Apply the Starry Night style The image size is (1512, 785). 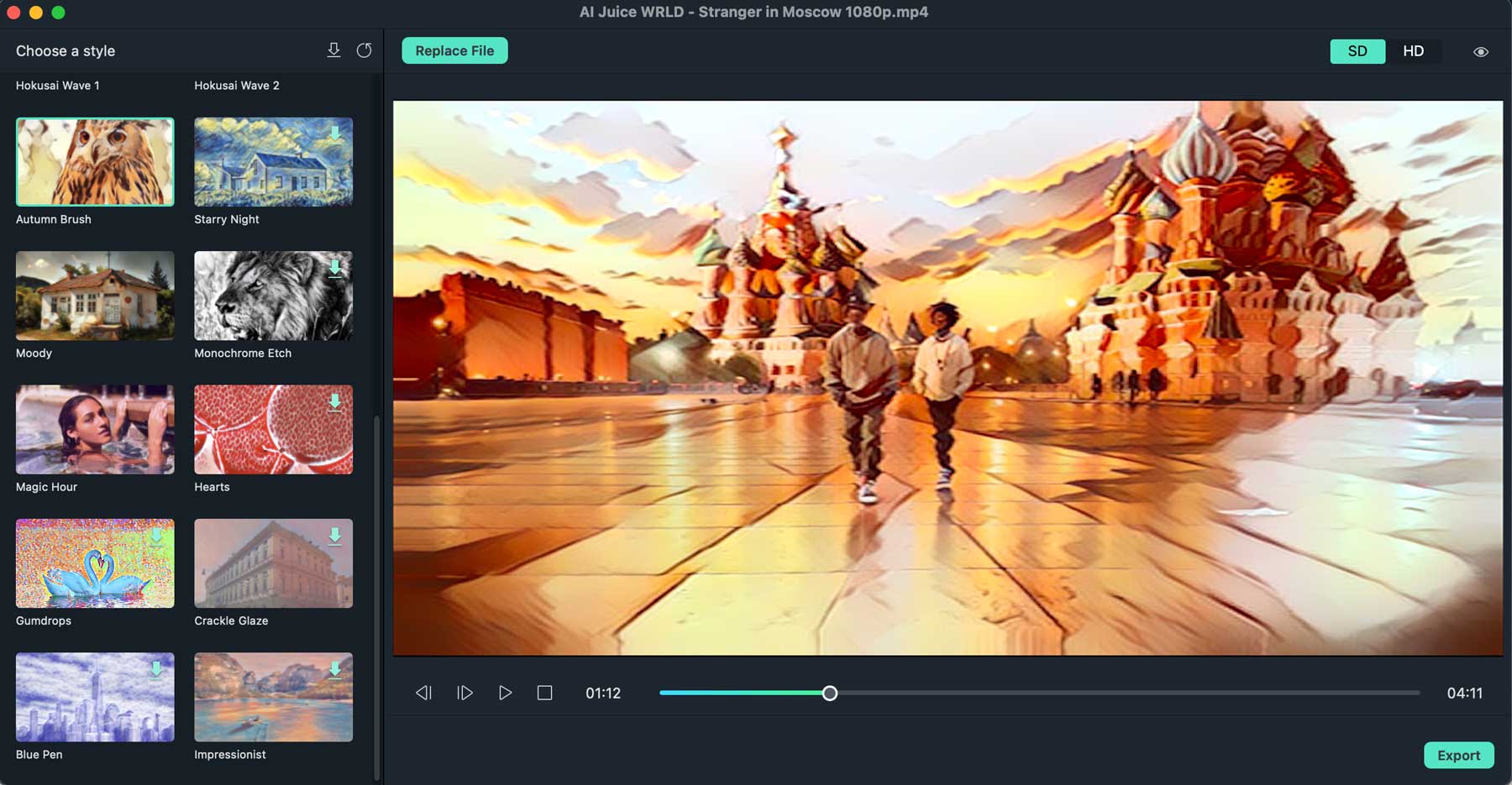pos(273,161)
